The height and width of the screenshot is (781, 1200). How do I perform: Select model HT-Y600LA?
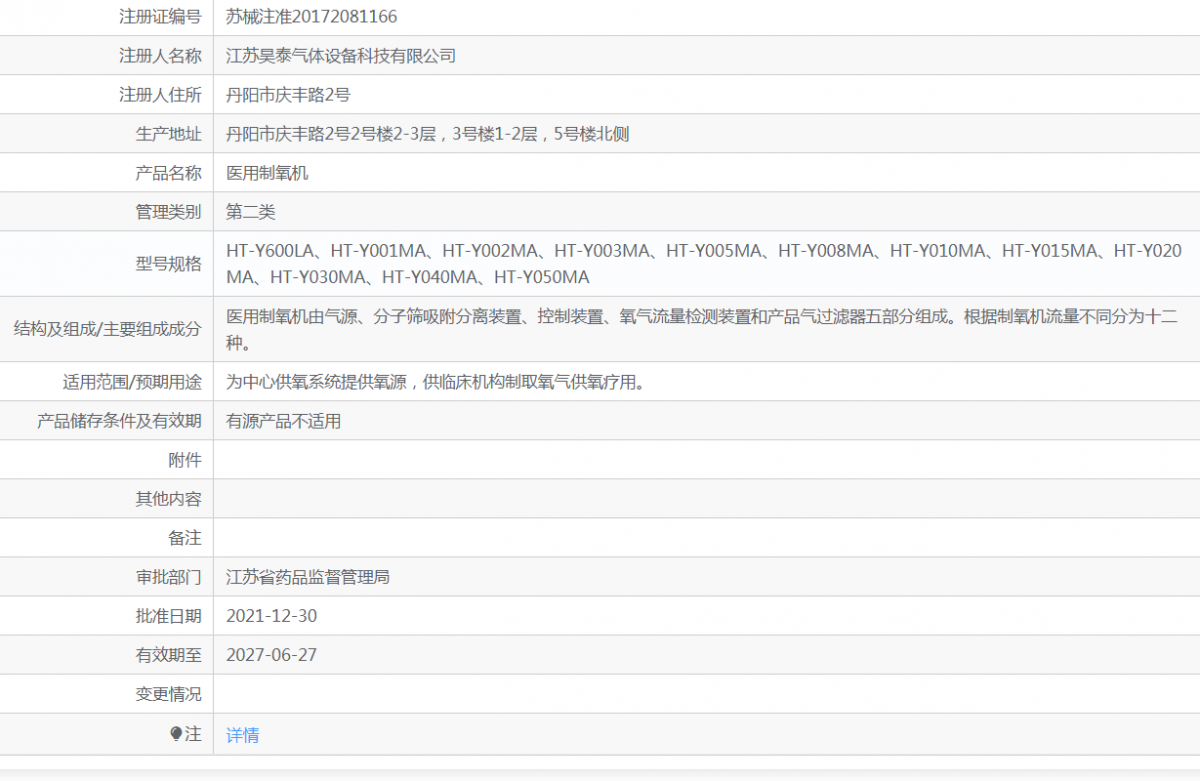(x=270, y=251)
